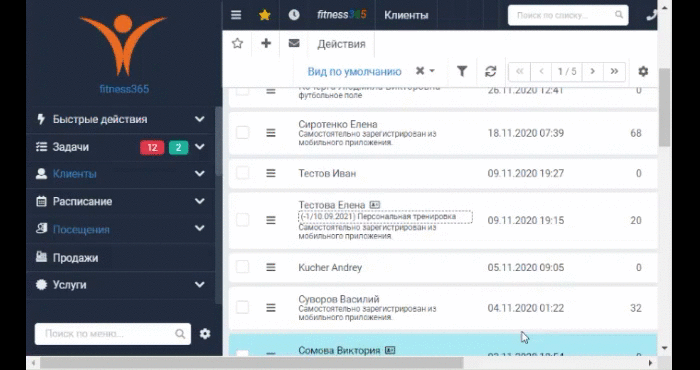Click card icon next to Тестова Елена
This screenshot has height=370, width=700.
(x=375, y=205)
